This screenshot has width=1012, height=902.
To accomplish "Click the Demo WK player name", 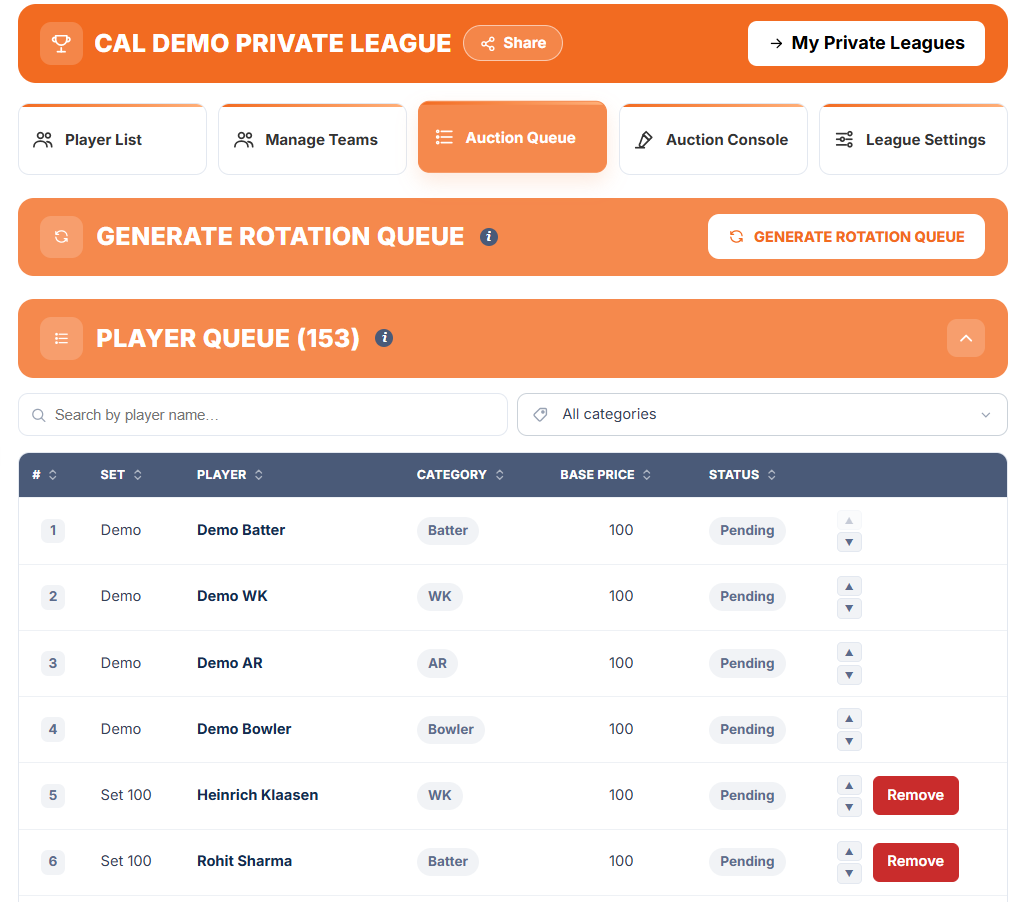I will [232, 596].
